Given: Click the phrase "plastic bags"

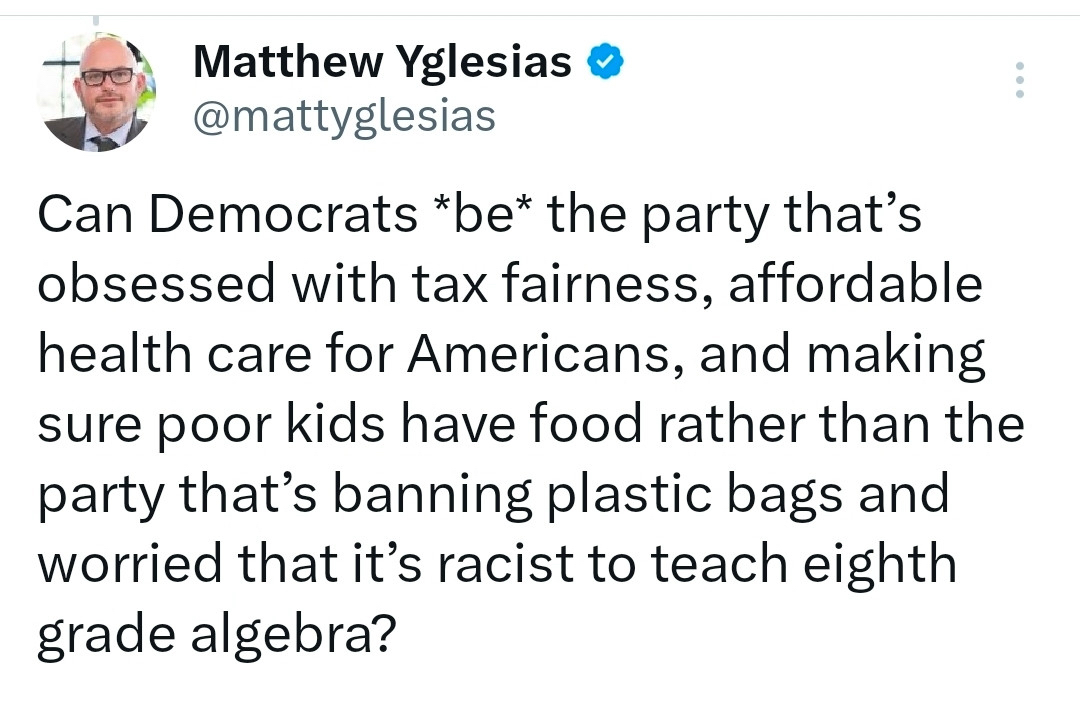Looking at the screenshot, I should pos(697,495).
